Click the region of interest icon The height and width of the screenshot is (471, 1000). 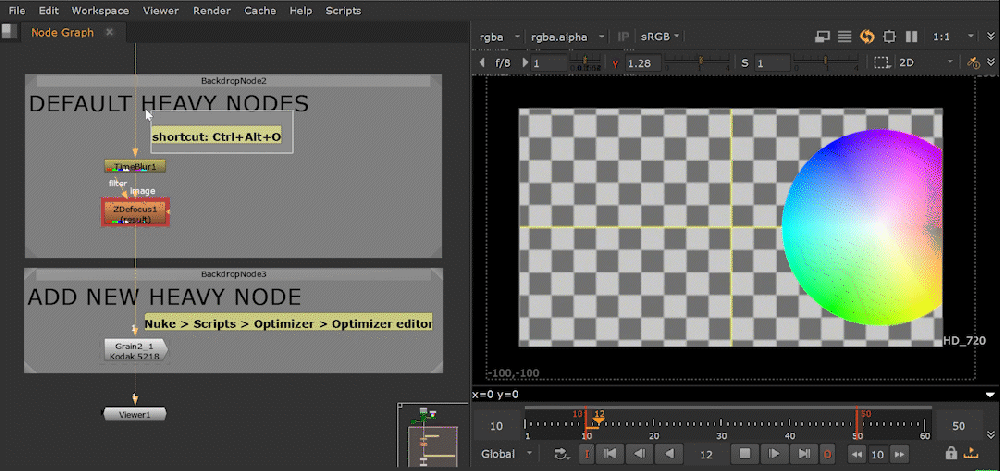[x=881, y=63]
